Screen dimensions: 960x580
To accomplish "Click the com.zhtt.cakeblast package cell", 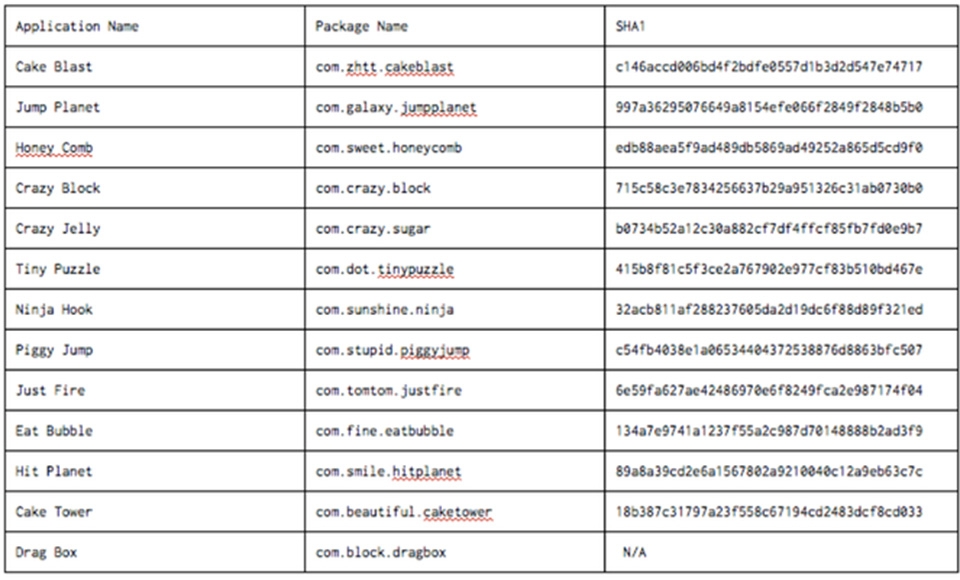I will pos(454,66).
